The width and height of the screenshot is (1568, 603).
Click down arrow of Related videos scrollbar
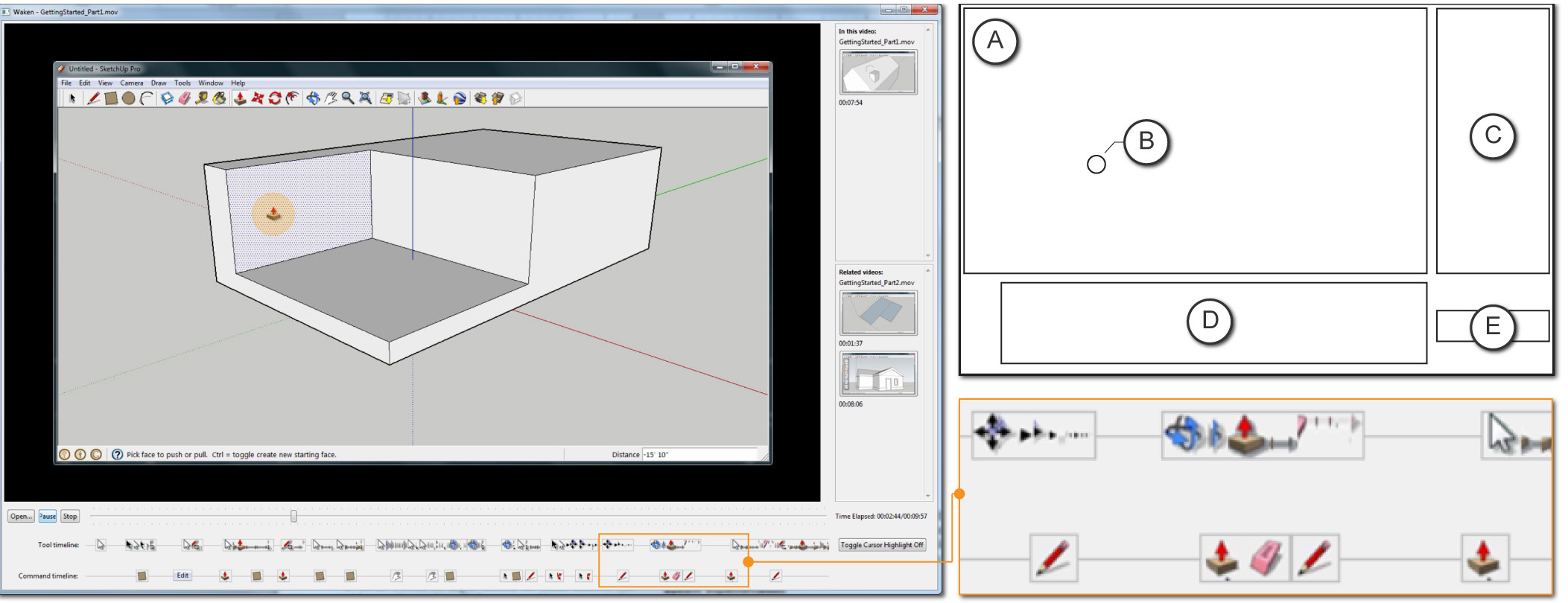point(928,495)
